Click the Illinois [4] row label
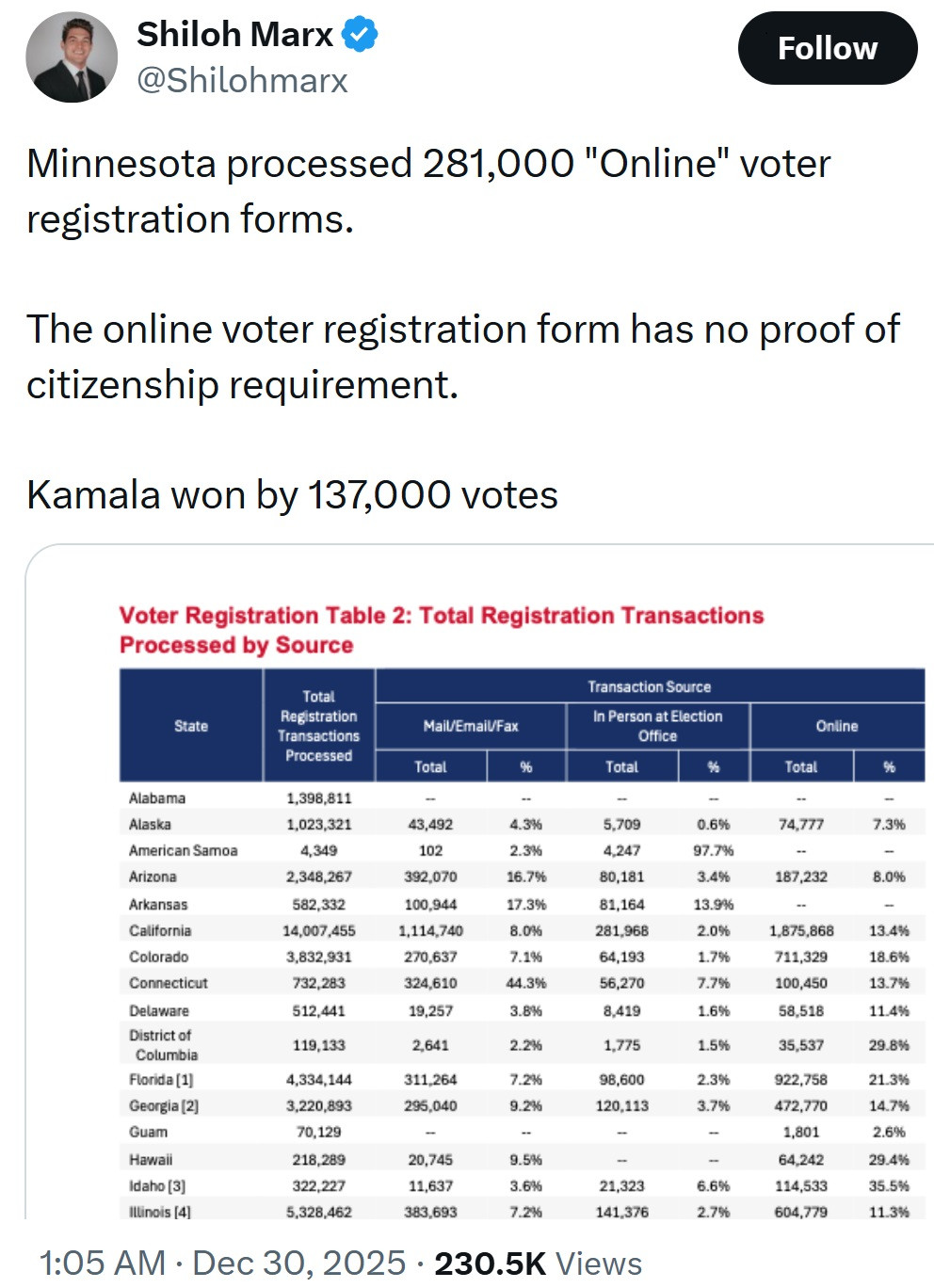The image size is (934, 1288). (160, 1212)
